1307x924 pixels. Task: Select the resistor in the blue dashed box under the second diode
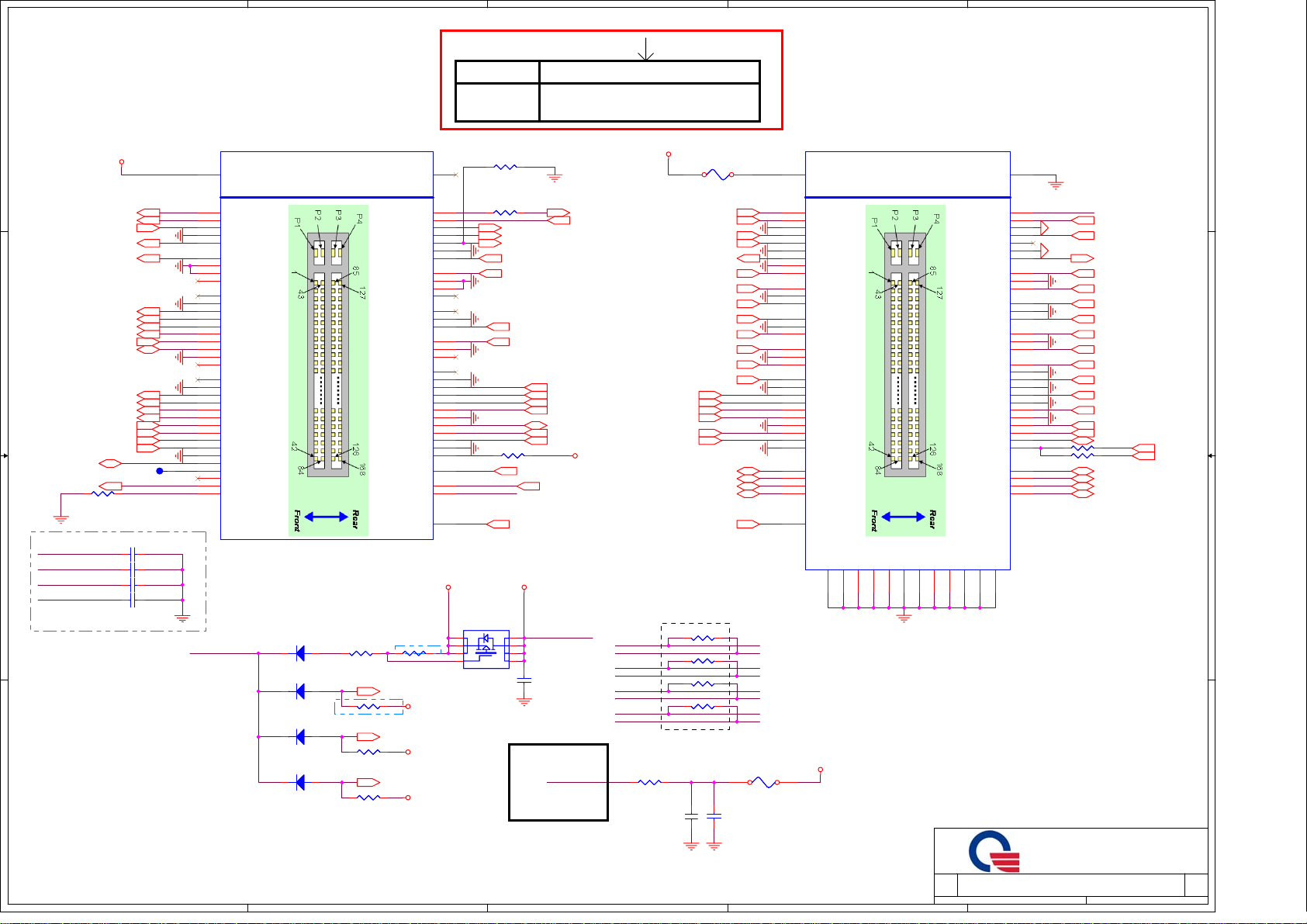tap(368, 707)
